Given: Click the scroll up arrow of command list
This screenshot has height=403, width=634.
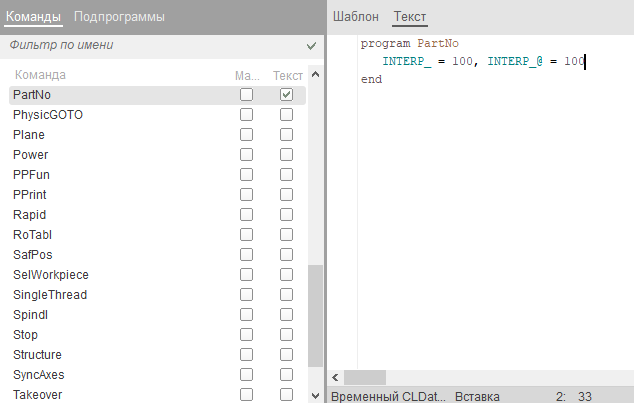Looking at the screenshot, I should (x=316, y=75).
